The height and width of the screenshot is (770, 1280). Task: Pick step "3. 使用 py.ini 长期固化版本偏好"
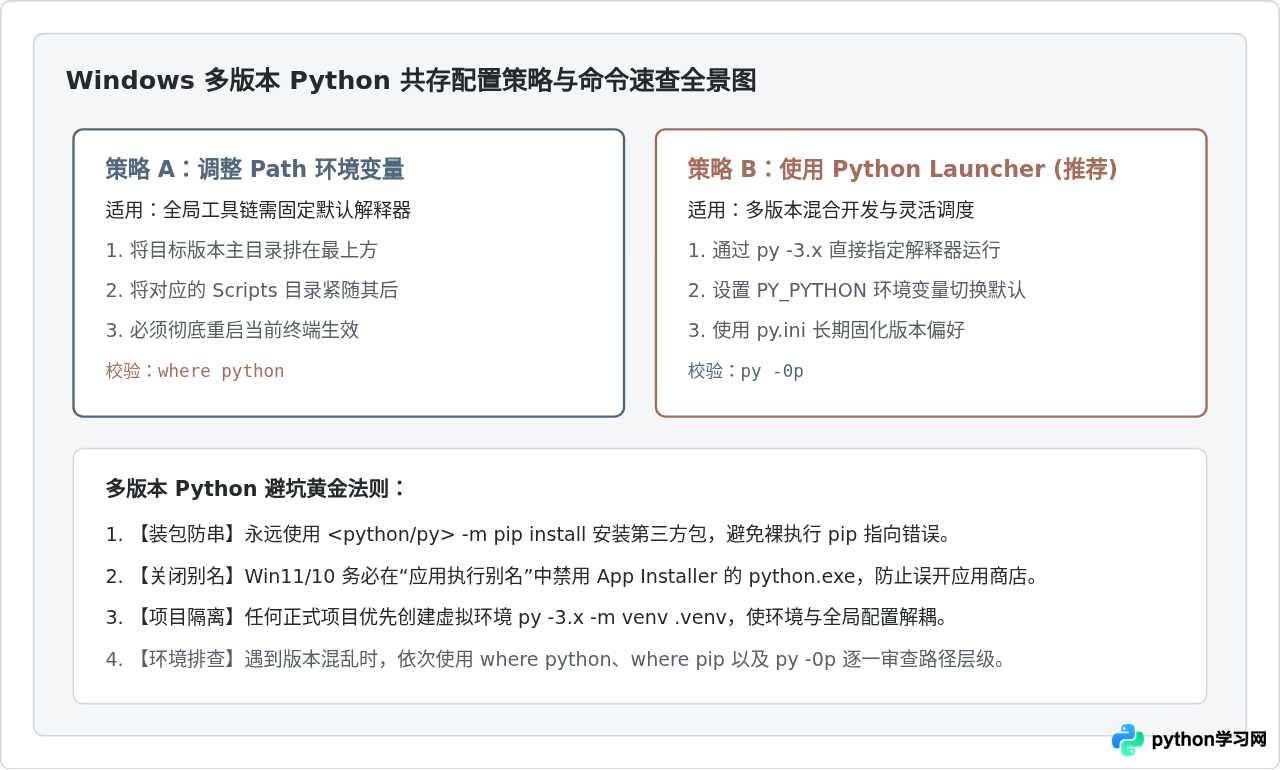pos(826,330)
